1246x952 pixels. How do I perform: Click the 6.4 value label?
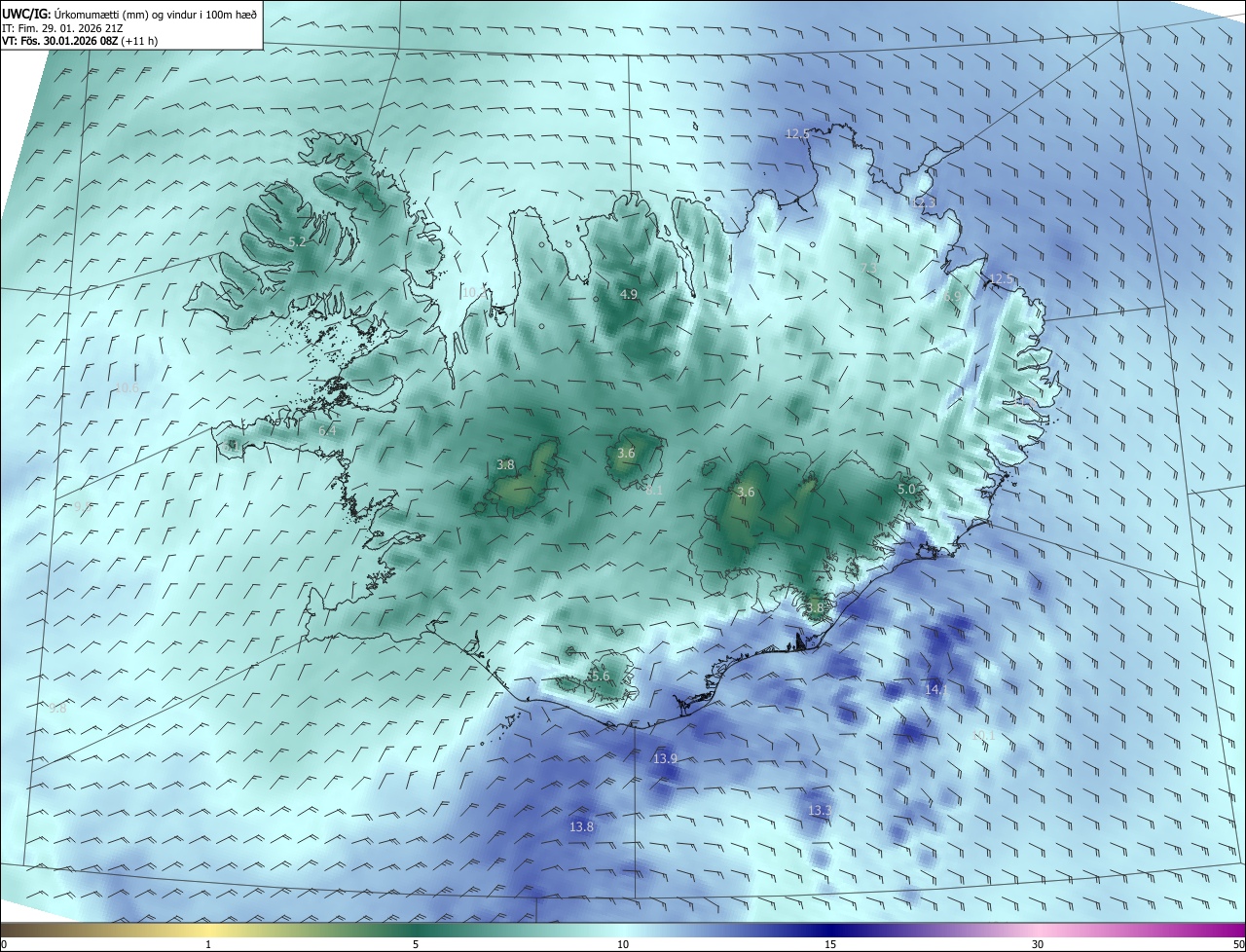tap(328, 430)
